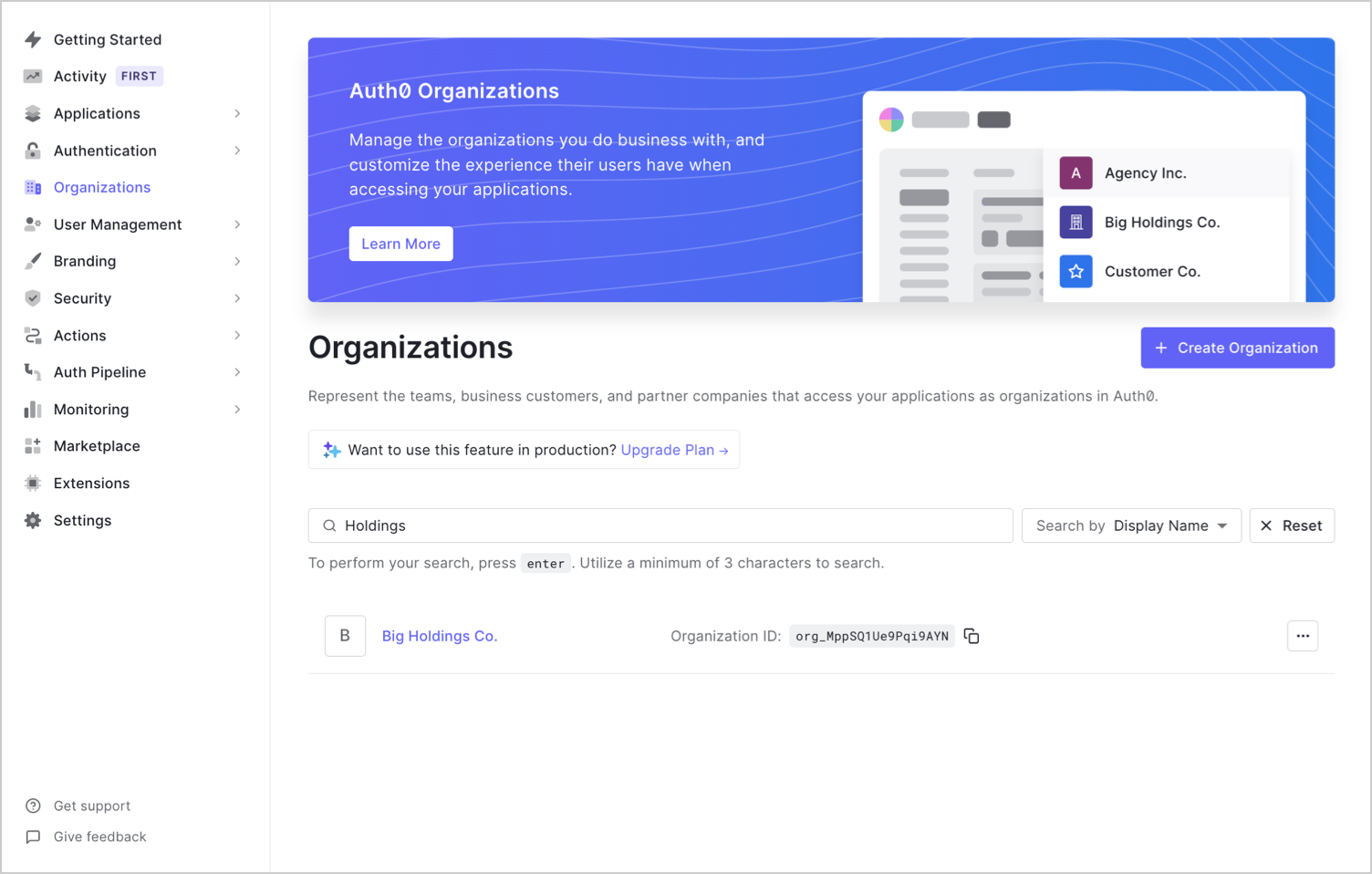Open the Big Holdings Co. organization link

(440, 636)
